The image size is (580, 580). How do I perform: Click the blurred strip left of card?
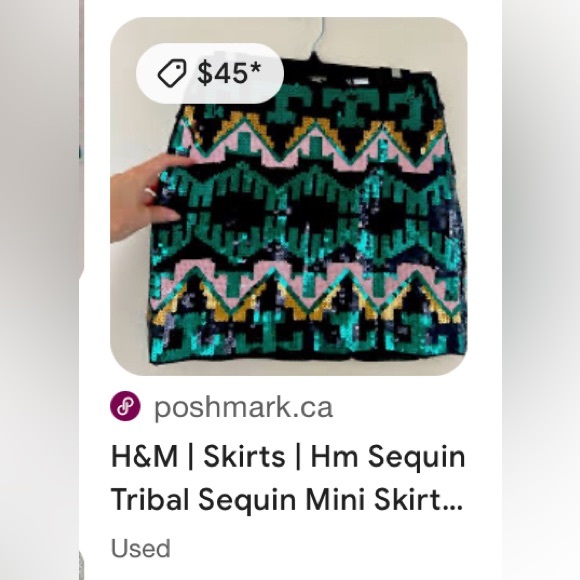[x=40, y=290]
